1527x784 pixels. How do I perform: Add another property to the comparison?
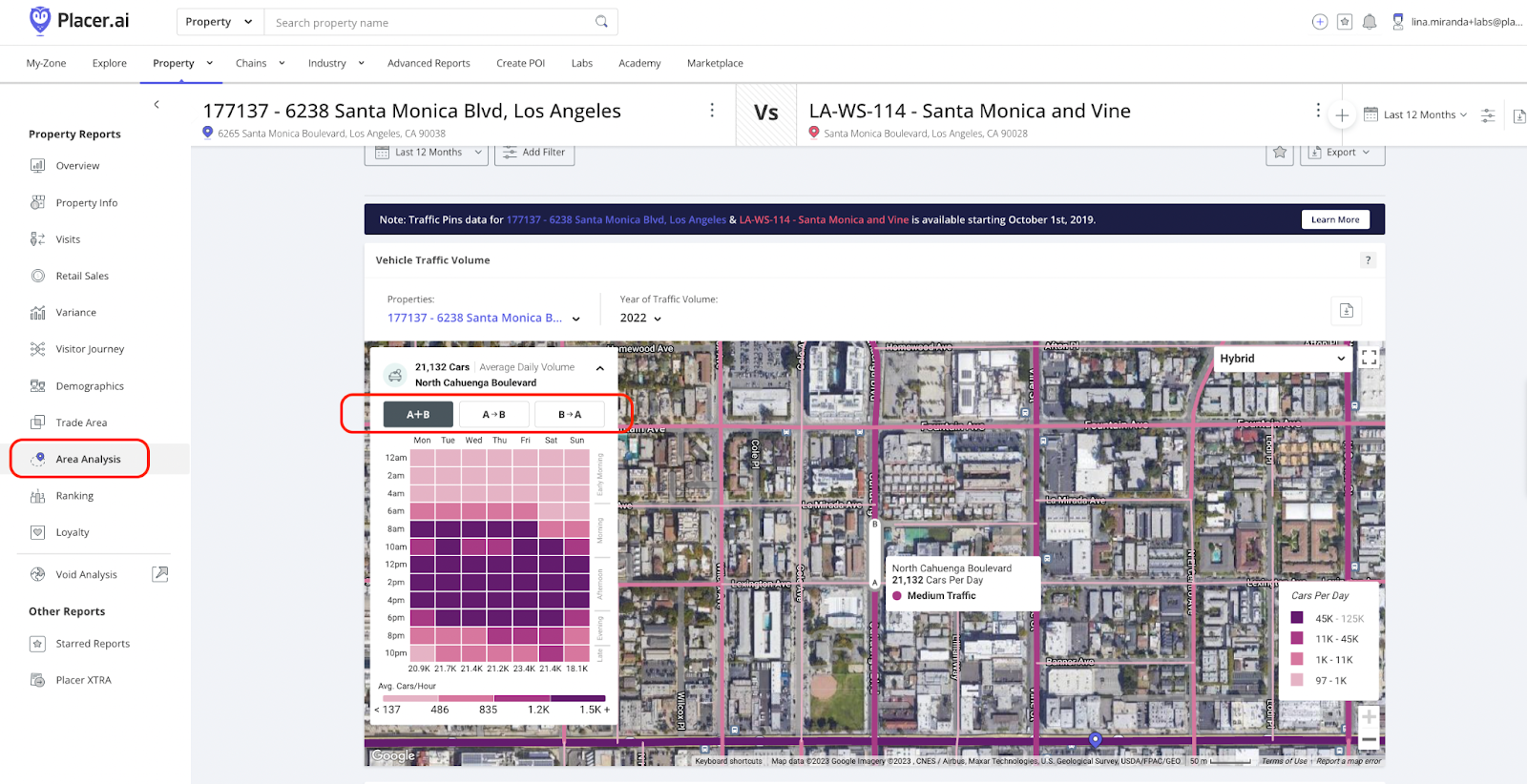[1342, 115]
